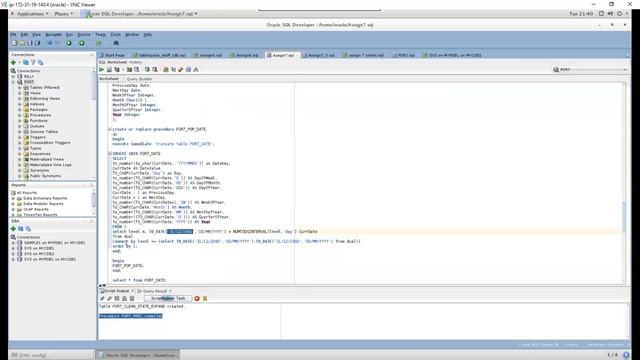The width and height of the screenshot is (640, 360).
Task: Click the New file icon in main toolbar
Action: point(15,43)
